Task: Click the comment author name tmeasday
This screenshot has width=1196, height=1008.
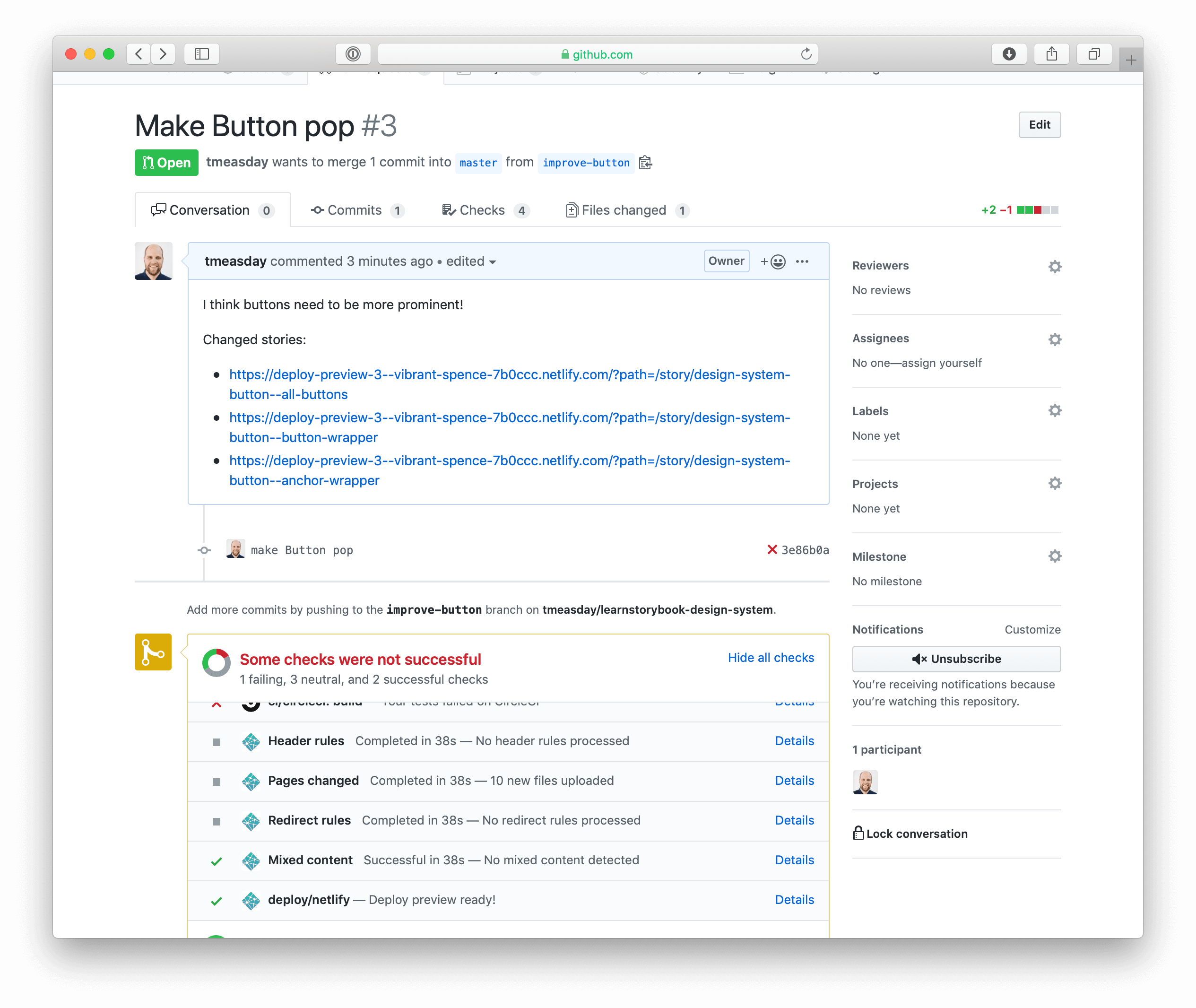Action: pos(235,261)
